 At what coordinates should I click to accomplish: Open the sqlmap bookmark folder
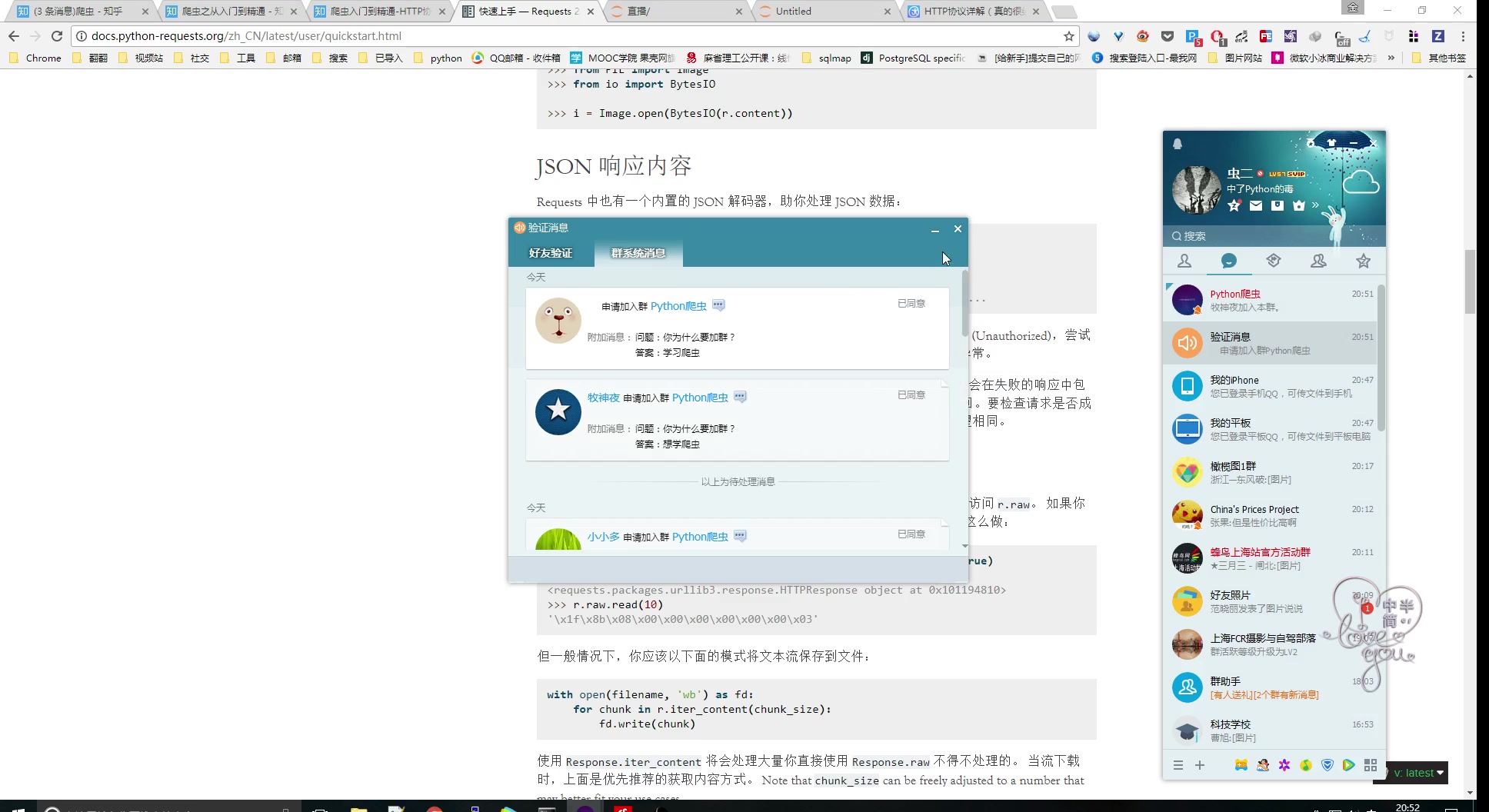click(x=827, y=58)
